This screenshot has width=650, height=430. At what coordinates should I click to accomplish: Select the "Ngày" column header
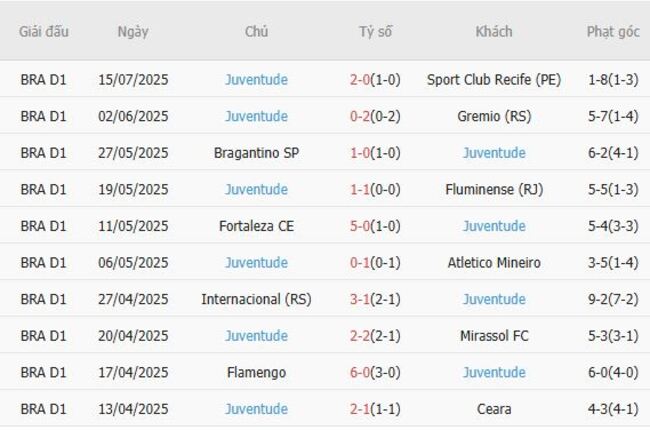tap(133, 31)
